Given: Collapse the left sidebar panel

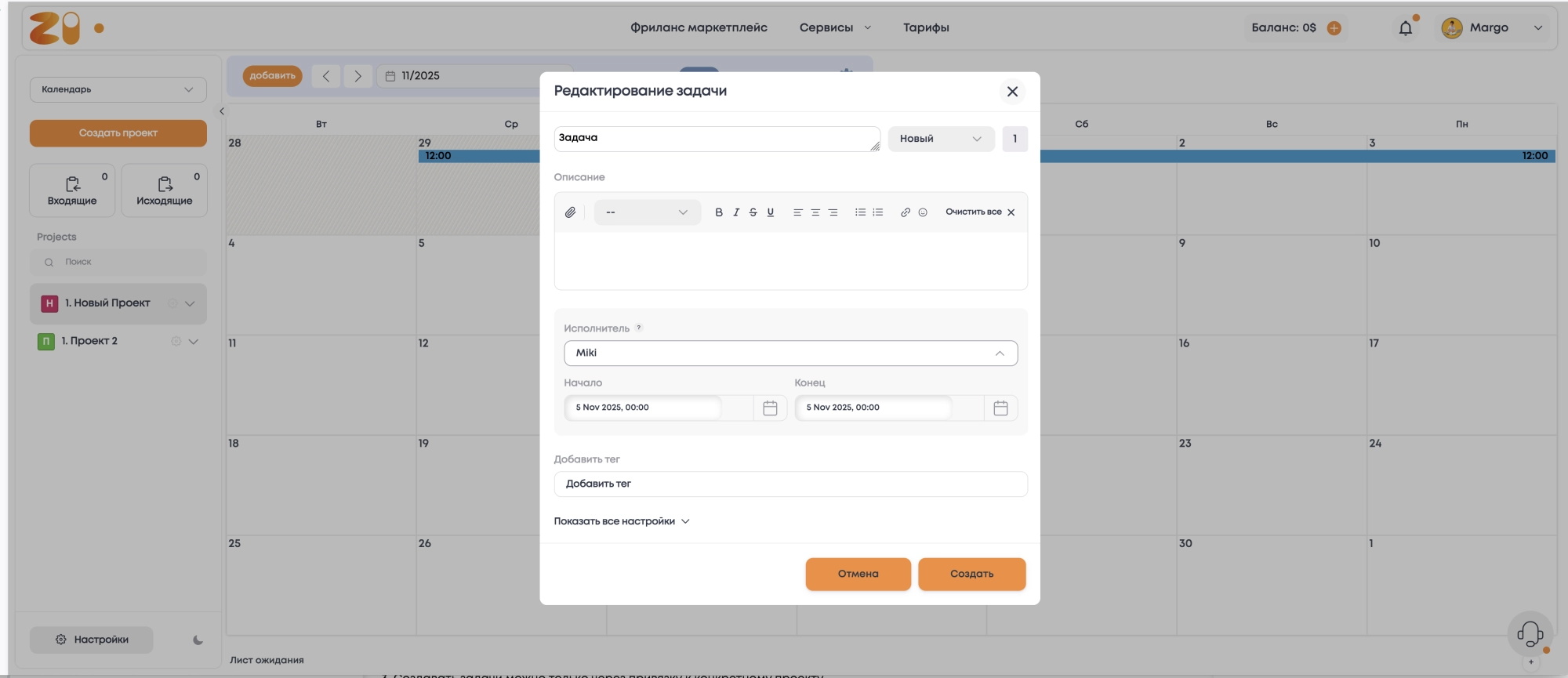Looking at the screenshot, I should (222, 111).
